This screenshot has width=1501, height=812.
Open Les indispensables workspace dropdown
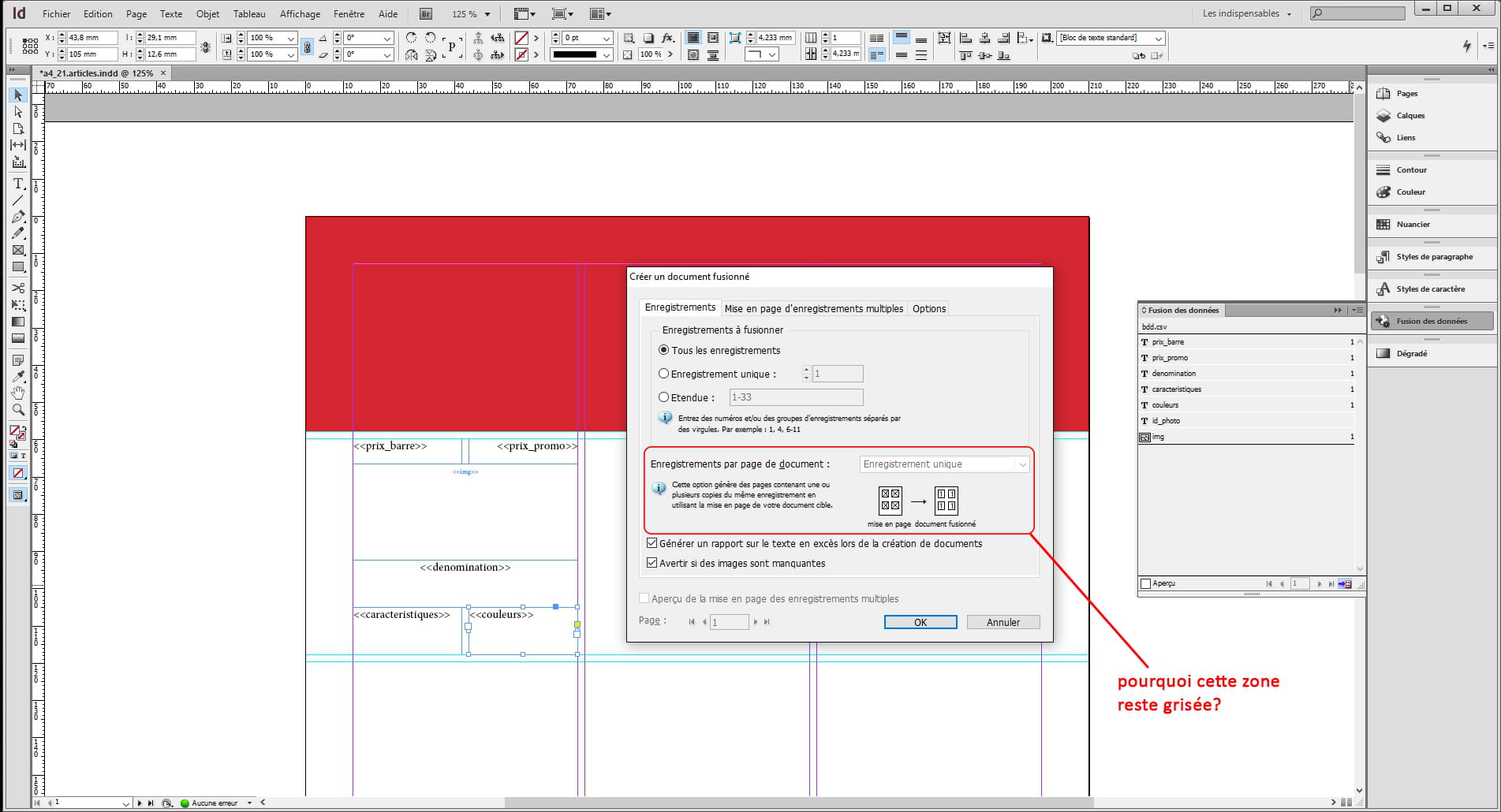click(1247, 13)
